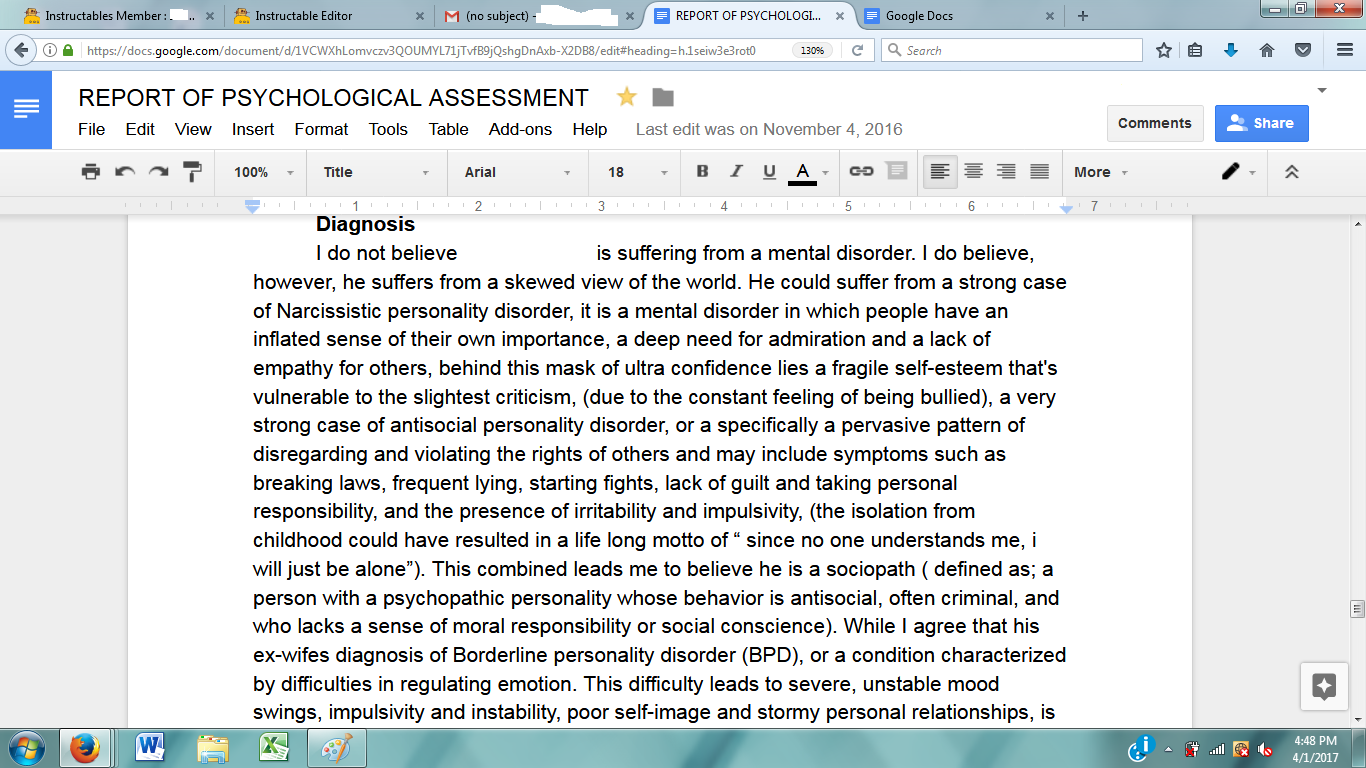Star the REPORT OF PSYCHOLOGICAL ASSESSMENT document

pyautogui.click(x=627, y=98)
